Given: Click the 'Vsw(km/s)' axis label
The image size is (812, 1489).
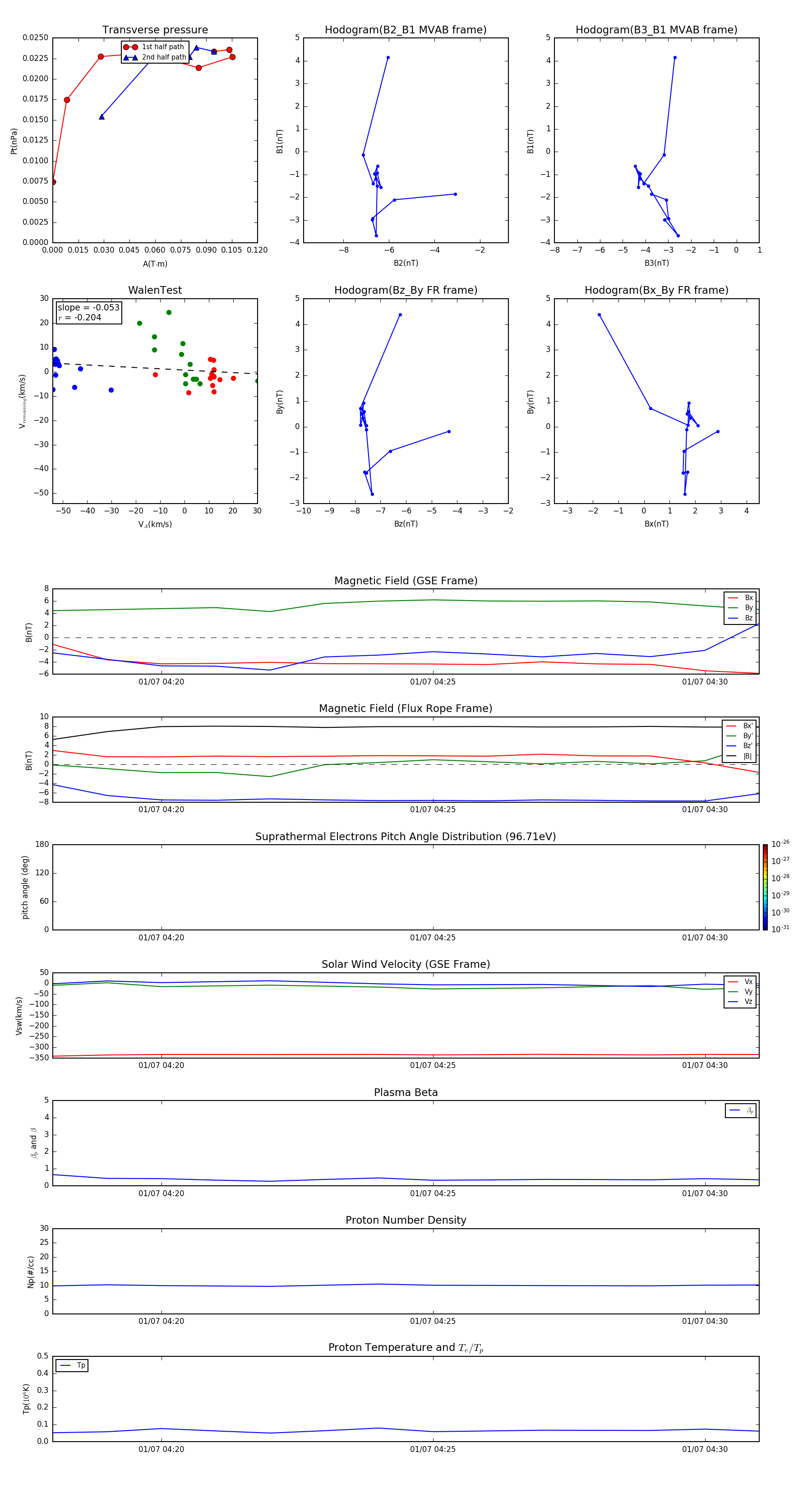Looking at the screenshot, I should [x=18, y=1015].
